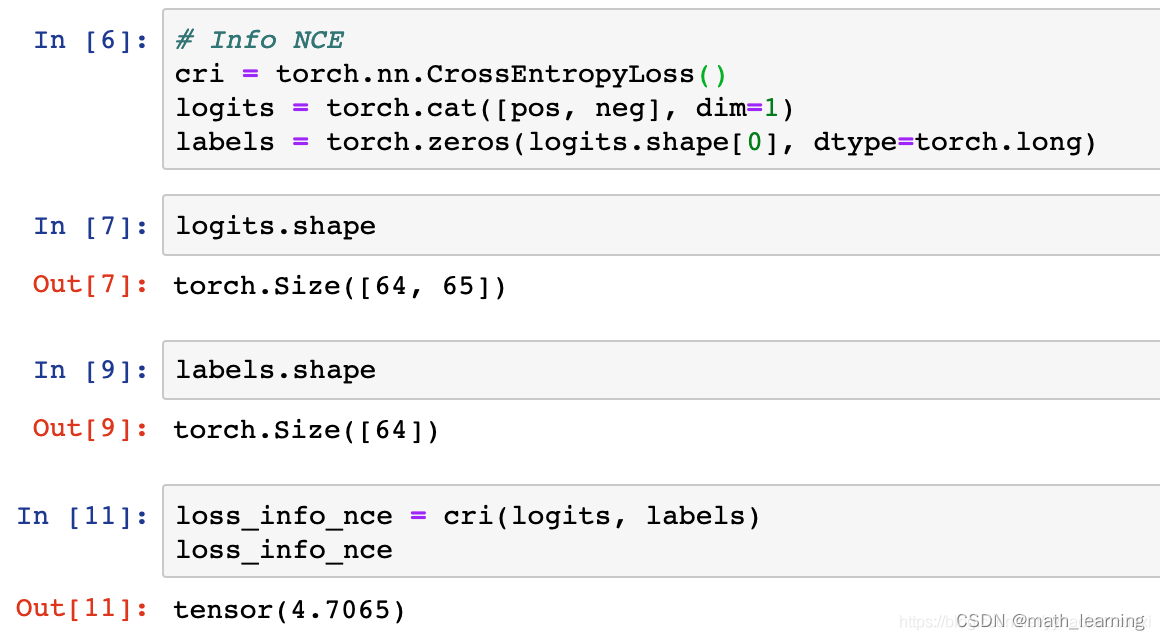Screen dimensions: 1160x640
Task: Click the Out[7] prompt label
Action: click(91, 284)
